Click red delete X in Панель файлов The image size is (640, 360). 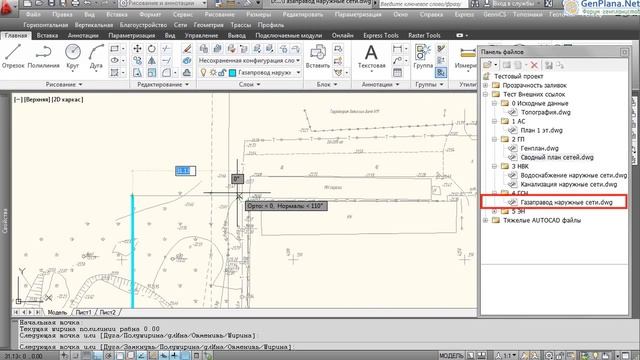coord(534,65)
